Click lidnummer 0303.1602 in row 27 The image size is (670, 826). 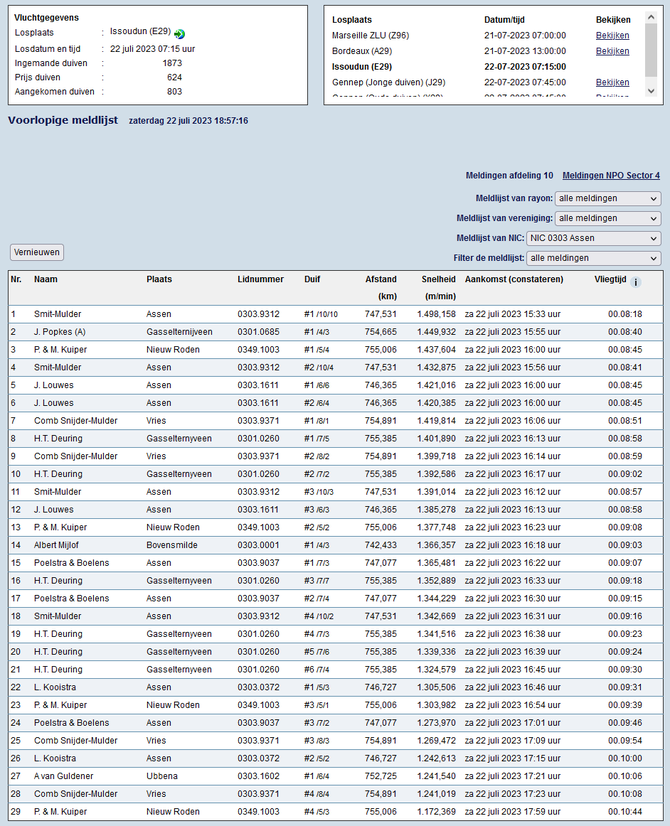[258, 776]
